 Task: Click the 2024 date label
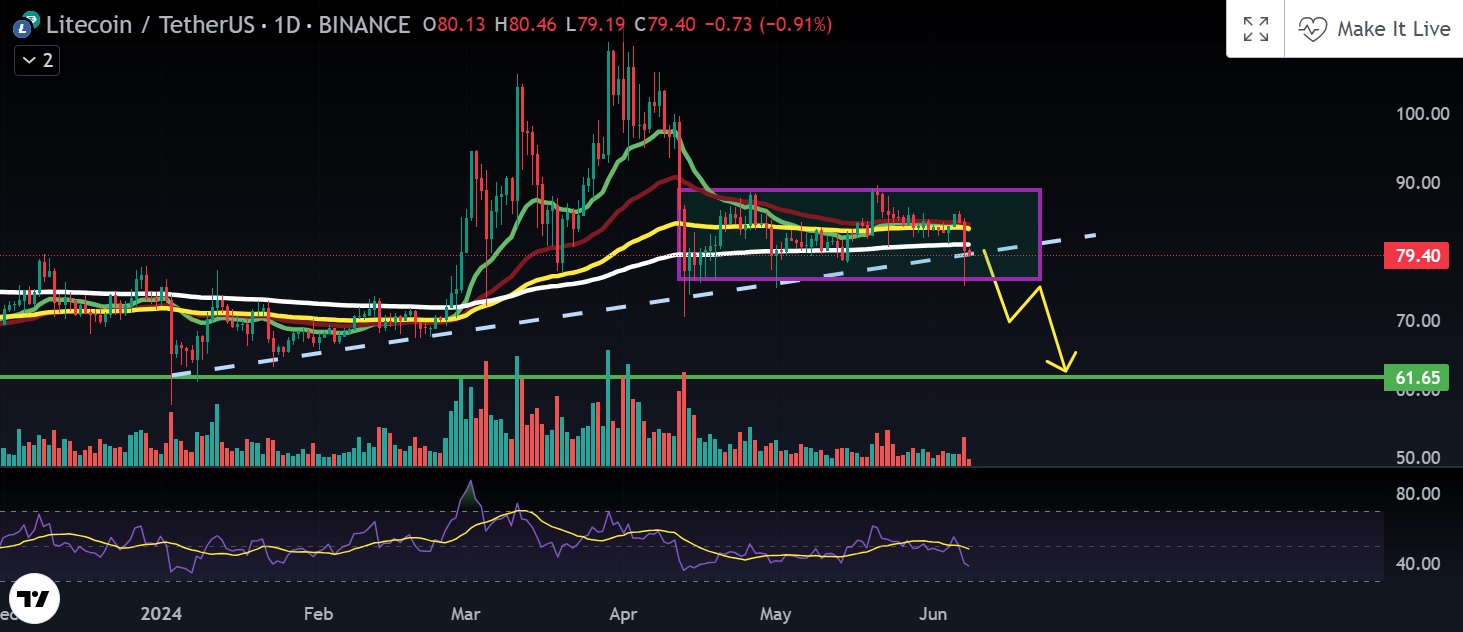click(162, 612)
